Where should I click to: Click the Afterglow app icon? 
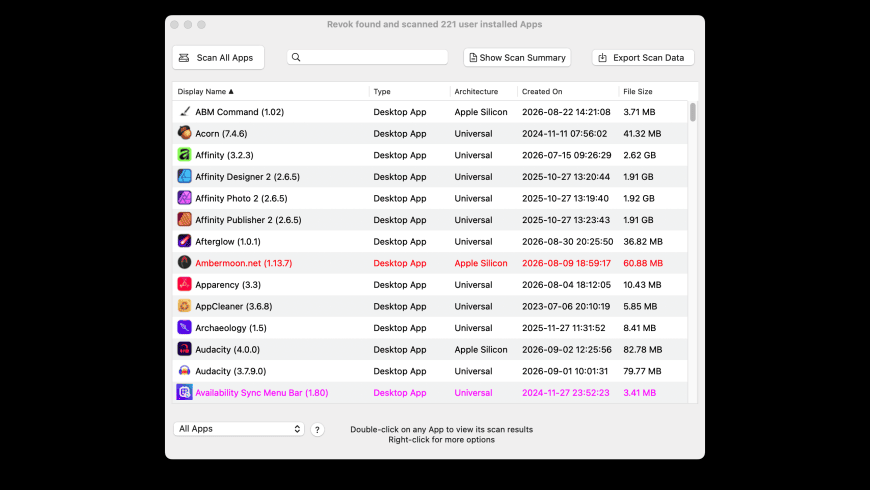click(x=184, y=241)
